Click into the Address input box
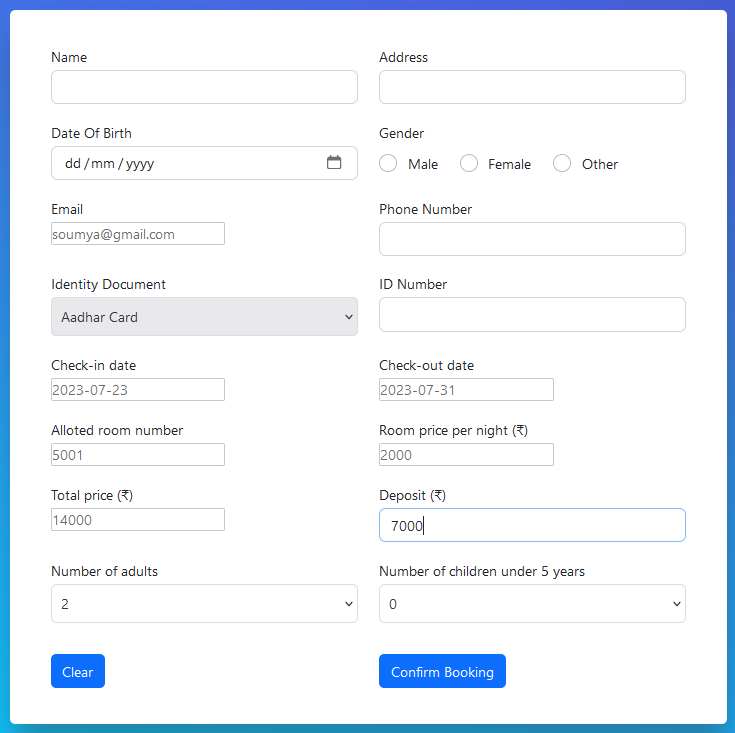Viewport: 735px width, 733px height. point(532,87)
